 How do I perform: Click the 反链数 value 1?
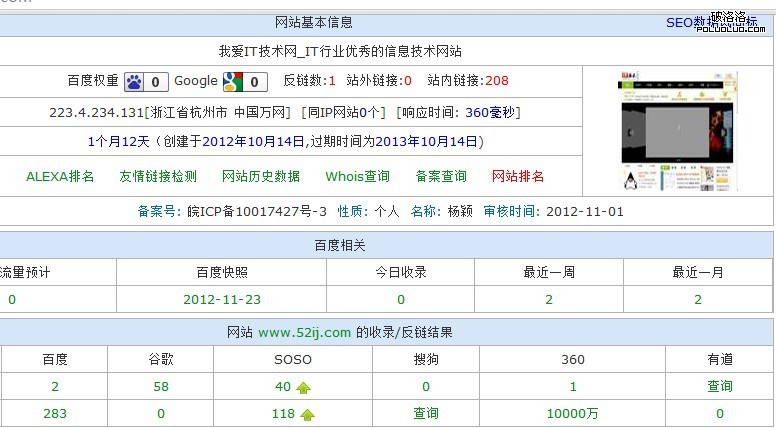pyautogui.click(x=332, y=81)
